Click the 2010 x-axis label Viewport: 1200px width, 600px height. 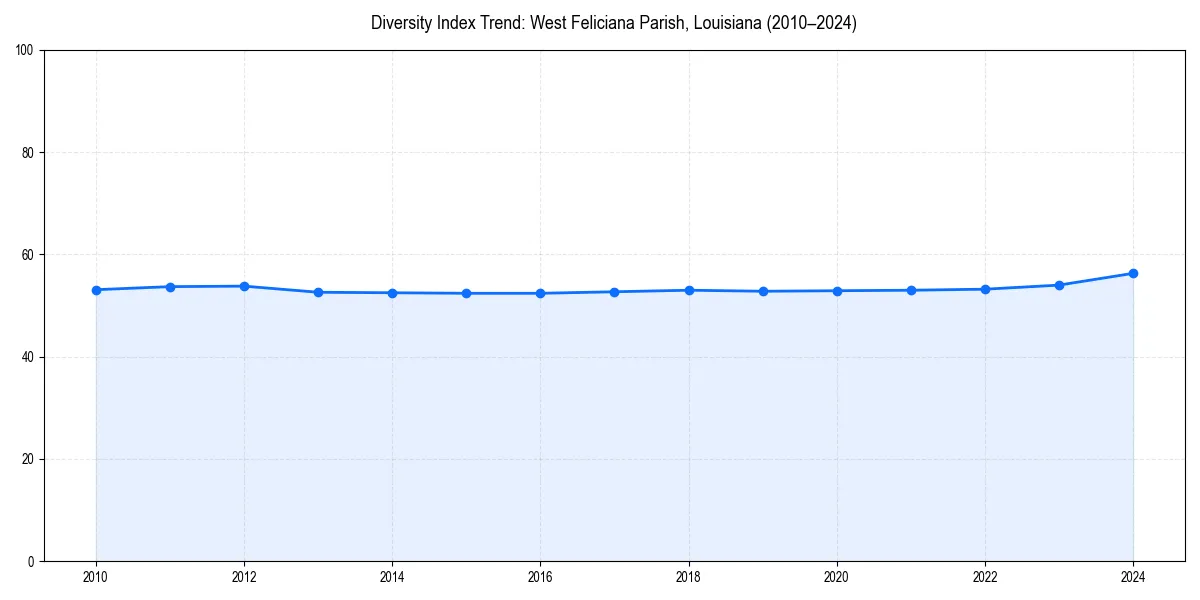pyautogui.click(x=96, y=577)
